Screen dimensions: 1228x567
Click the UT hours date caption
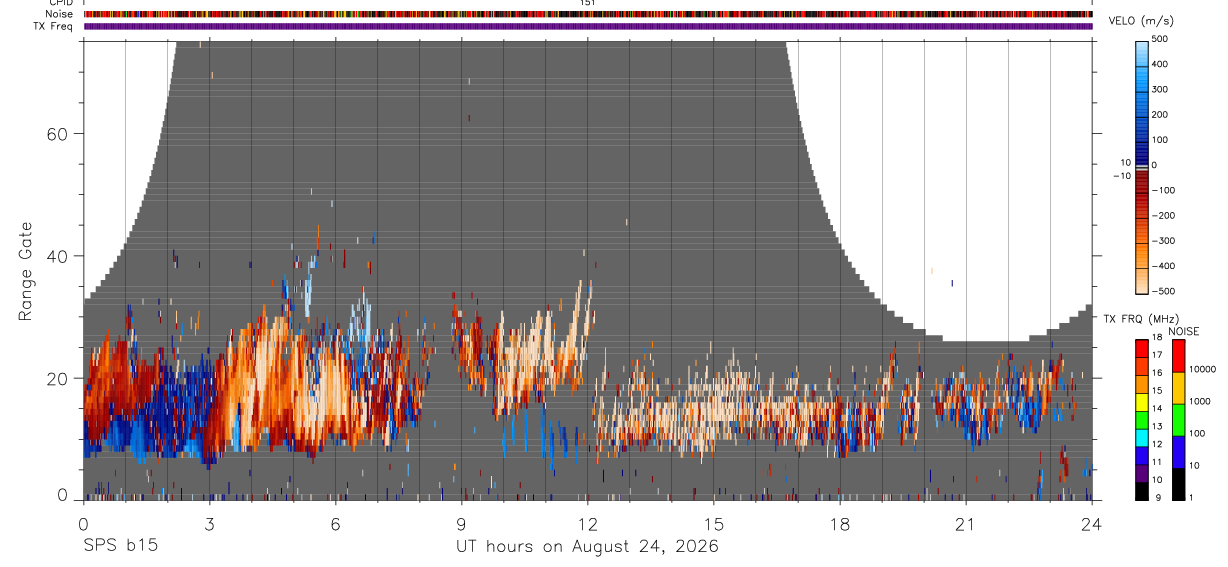point(587,546)
